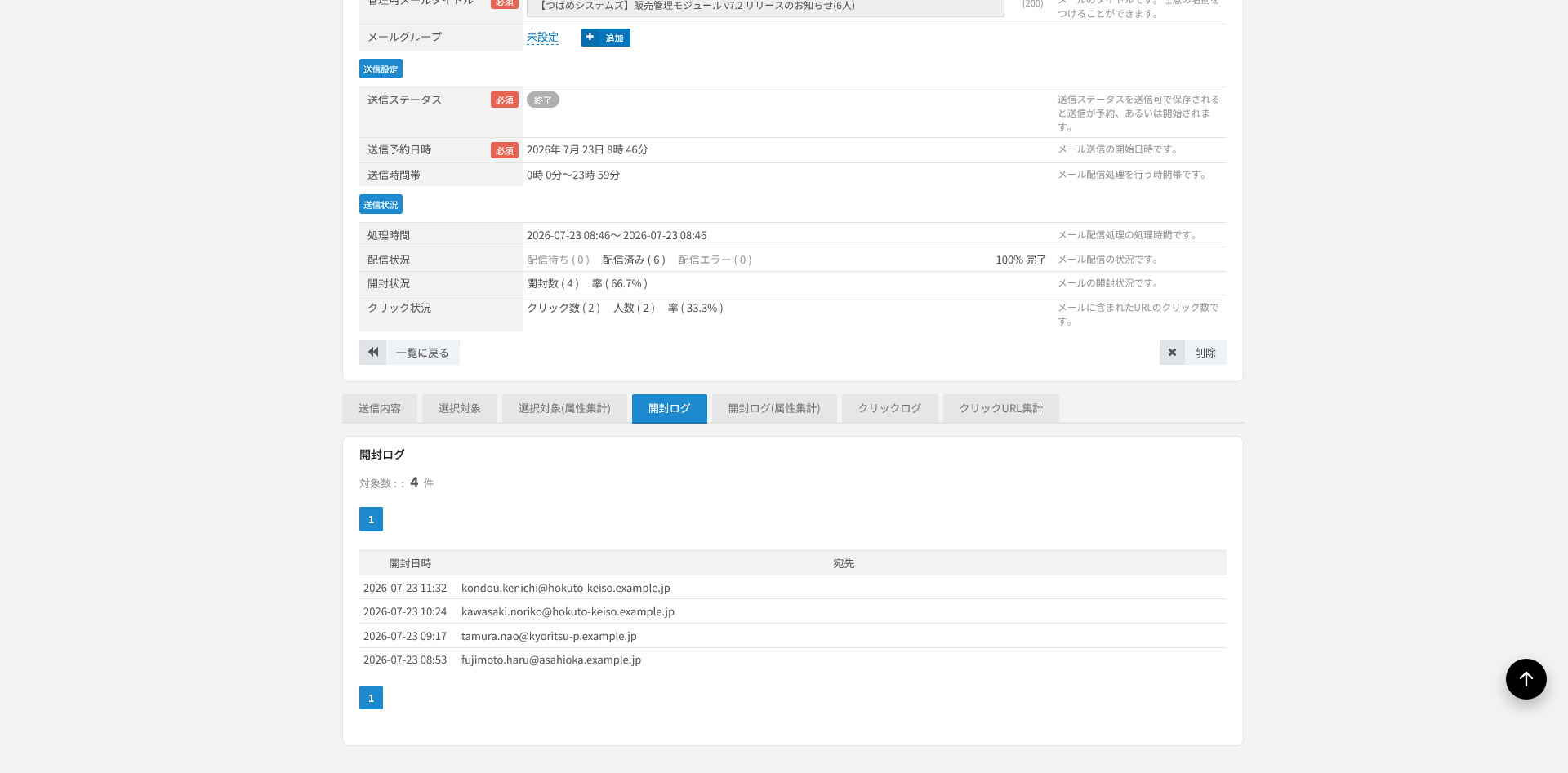Click scheduled date 2026年 7月 23日 8時 46分
Image resolution: width=1568 pixels, height=773 pixels.
[587, 149]
